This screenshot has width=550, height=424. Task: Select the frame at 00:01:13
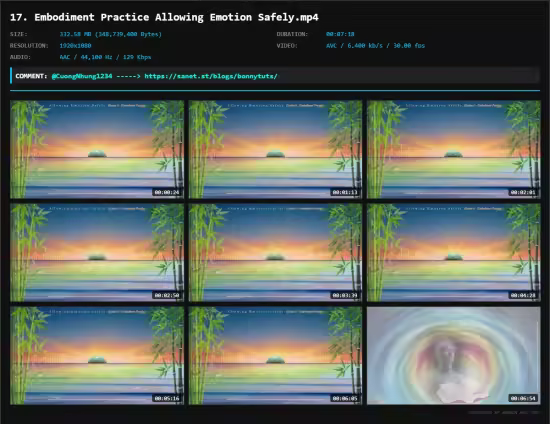(x=275, y=149)
